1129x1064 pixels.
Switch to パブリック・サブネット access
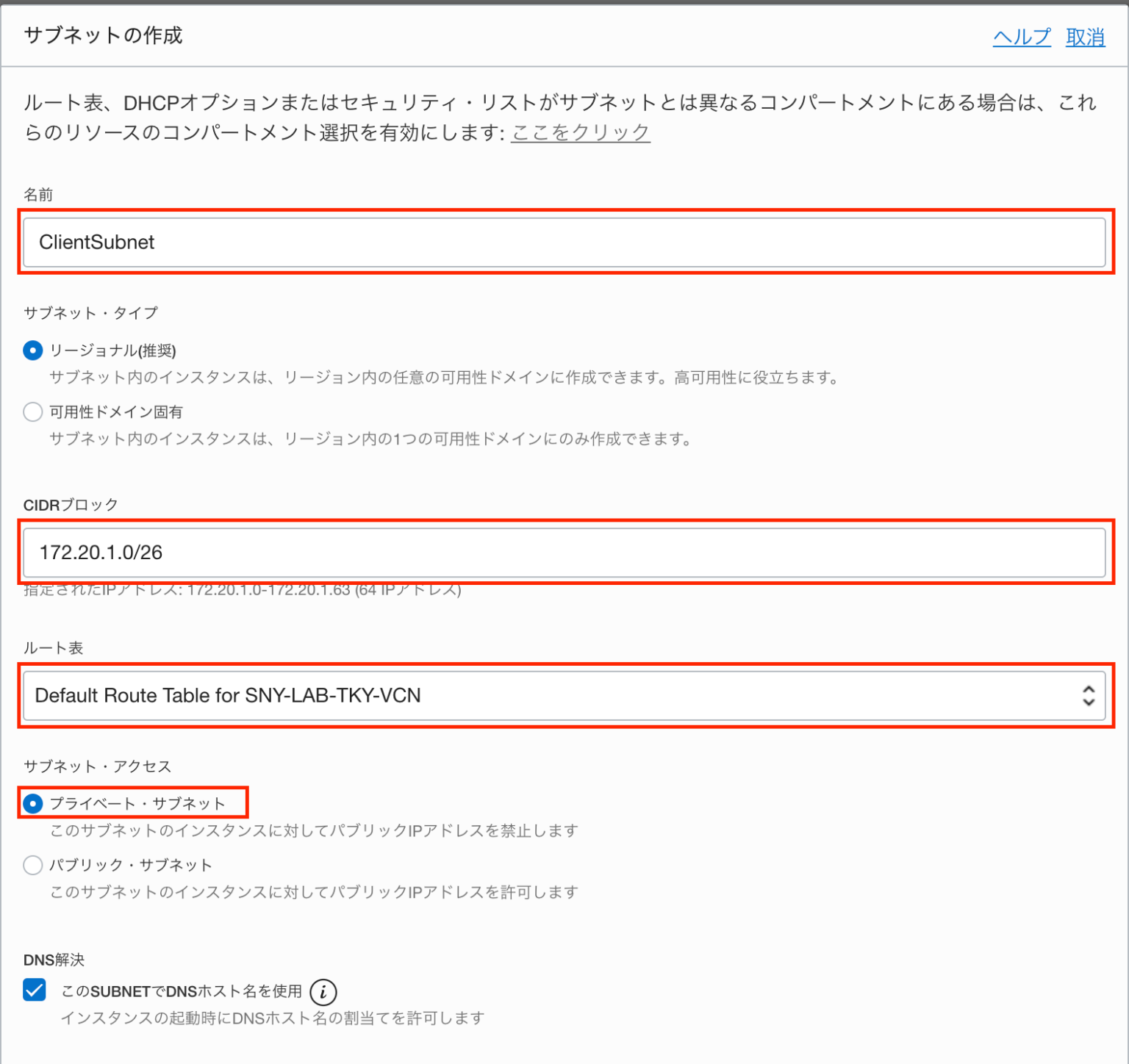32,865
